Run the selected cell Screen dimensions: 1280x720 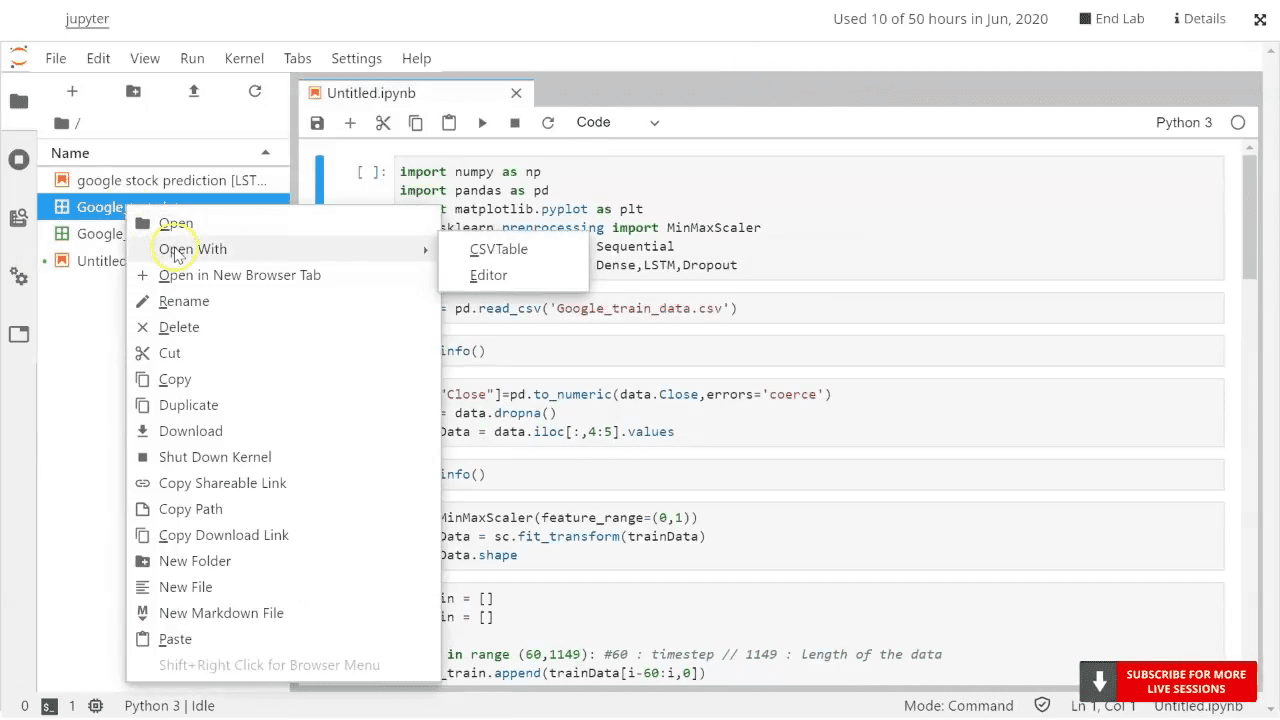pyautogui.click(x=482, y=123)
